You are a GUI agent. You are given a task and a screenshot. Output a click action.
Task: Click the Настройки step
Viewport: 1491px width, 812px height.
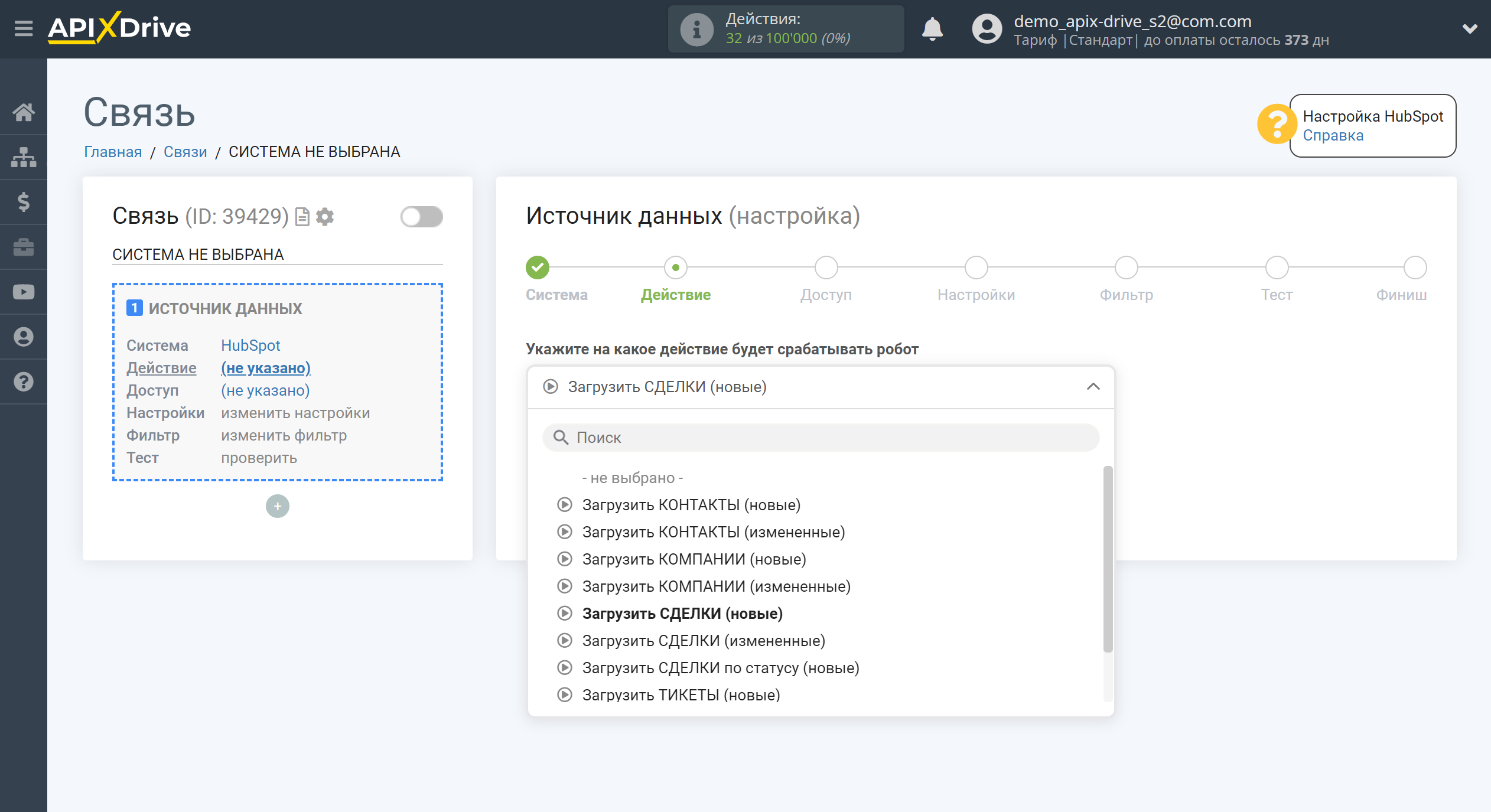[x=976, y=268]
